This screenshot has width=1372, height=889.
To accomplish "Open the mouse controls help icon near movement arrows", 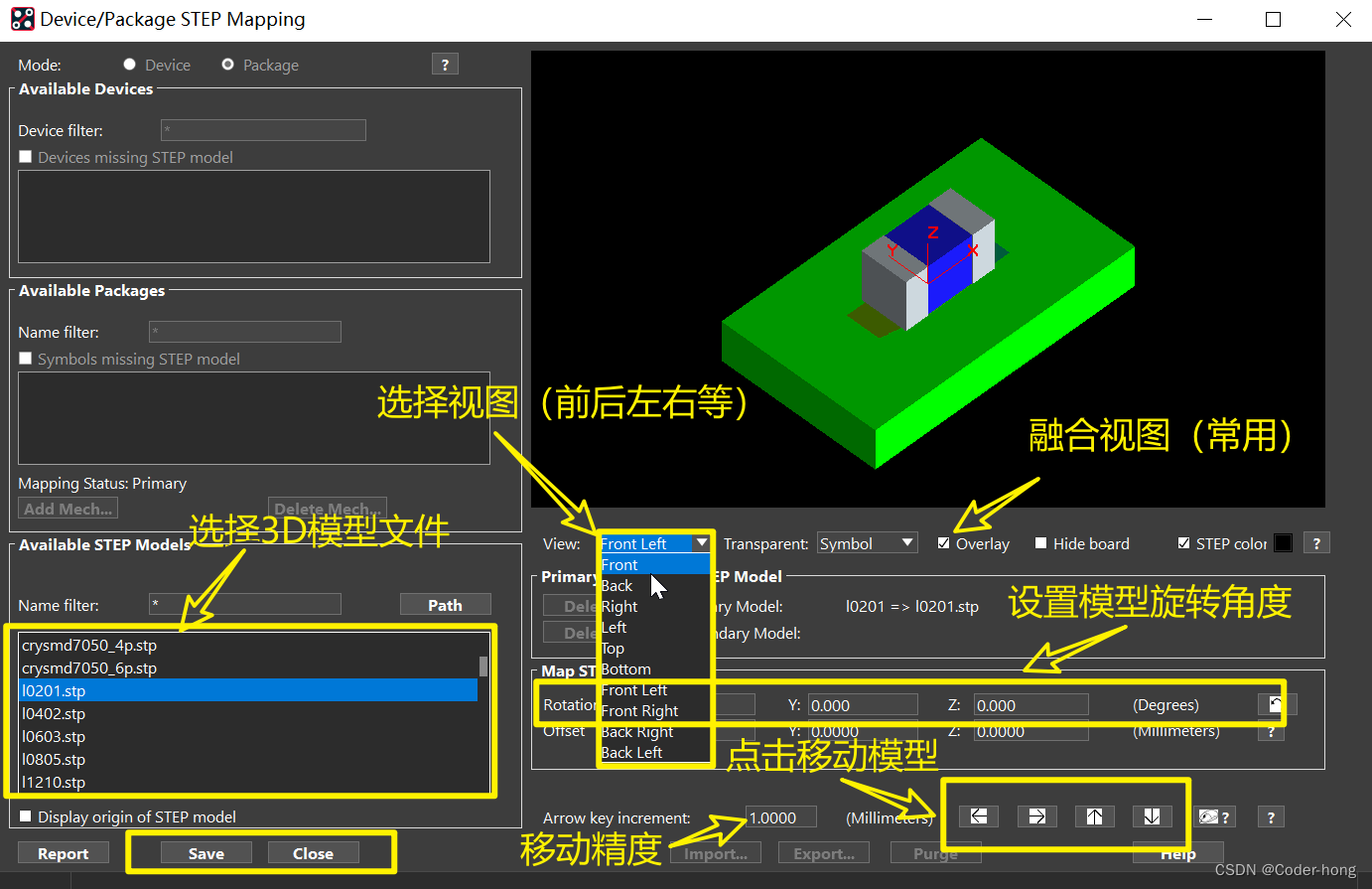I will click(1213, 816).
